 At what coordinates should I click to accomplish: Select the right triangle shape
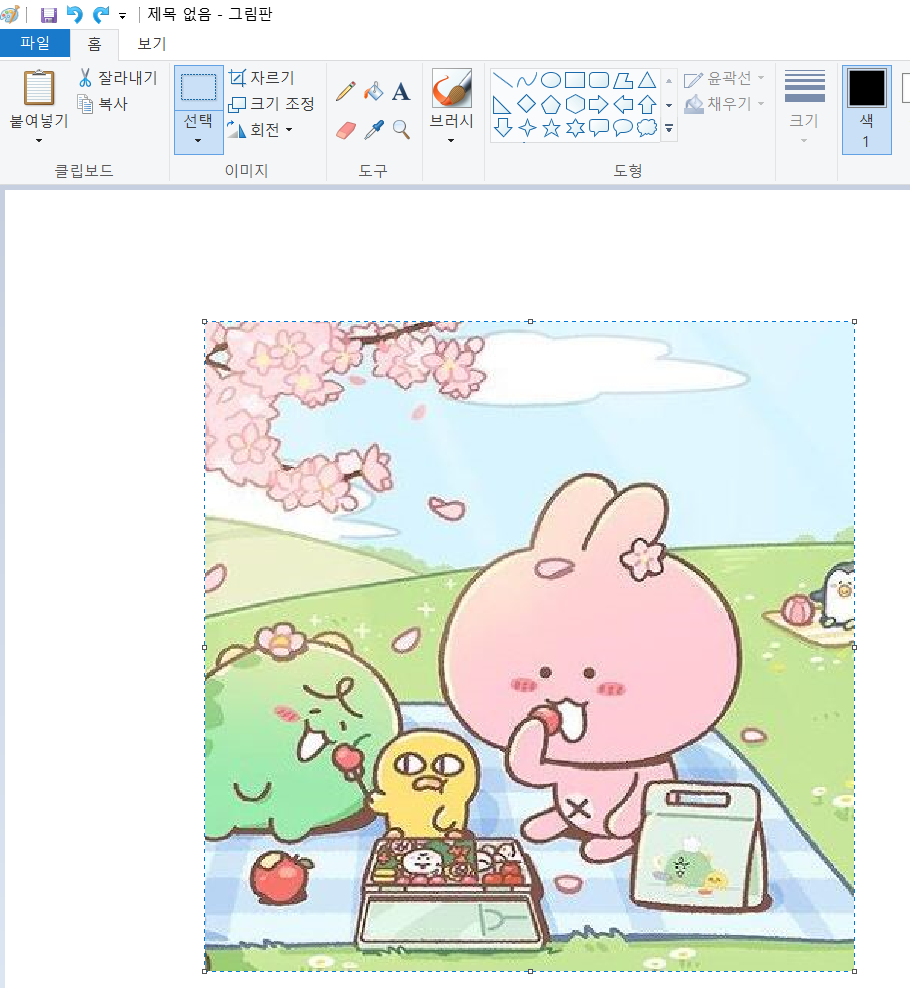pos(502,104)
